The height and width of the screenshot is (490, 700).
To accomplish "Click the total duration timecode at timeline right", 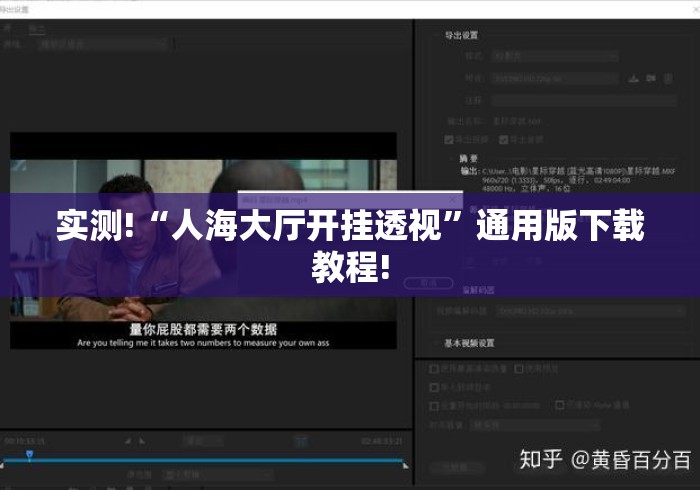I will pos(382,441).
